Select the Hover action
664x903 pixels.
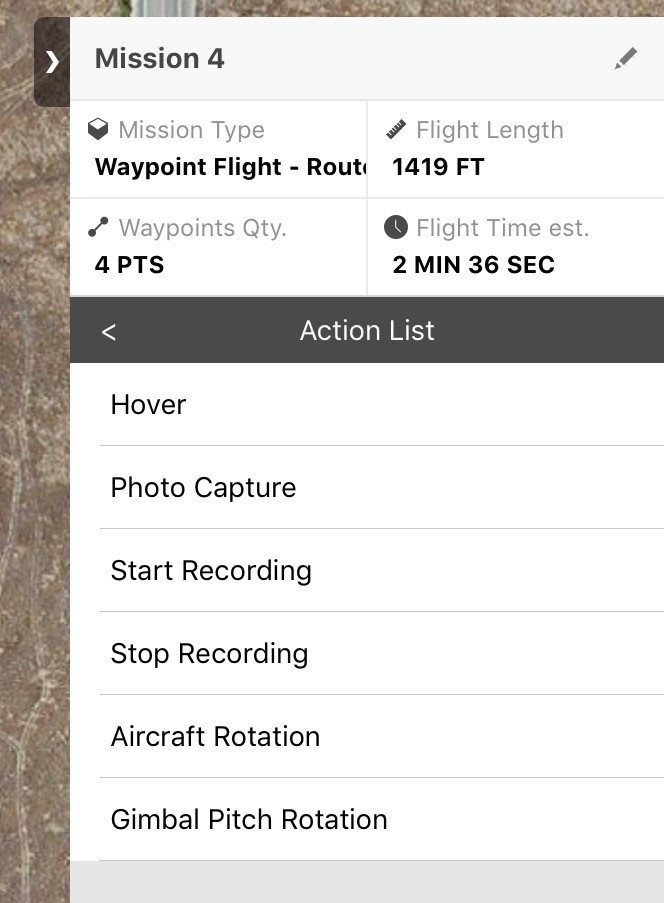click(149, 404)
